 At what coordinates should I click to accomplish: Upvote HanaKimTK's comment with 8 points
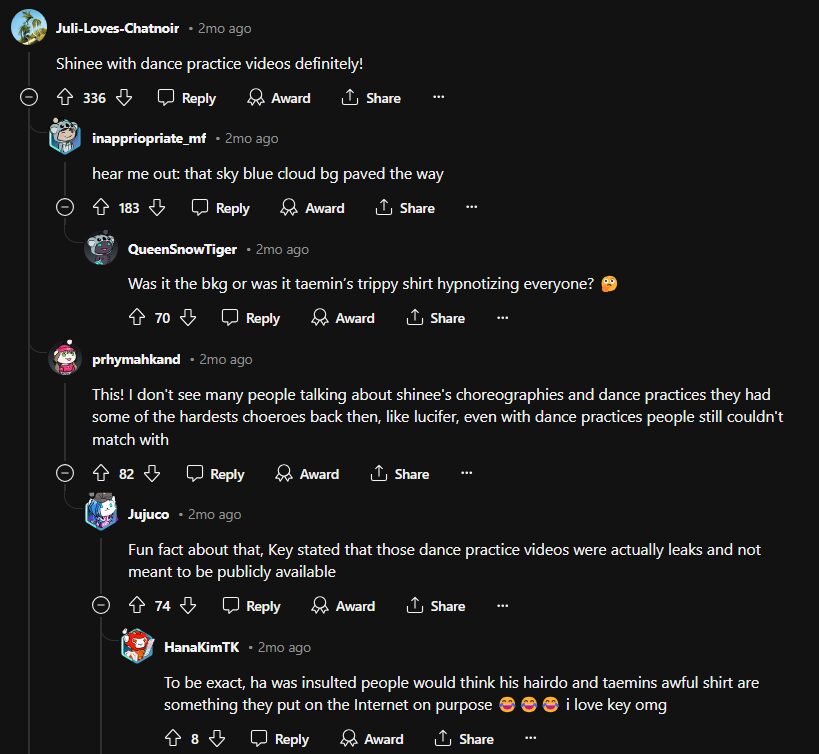point(172,739)
